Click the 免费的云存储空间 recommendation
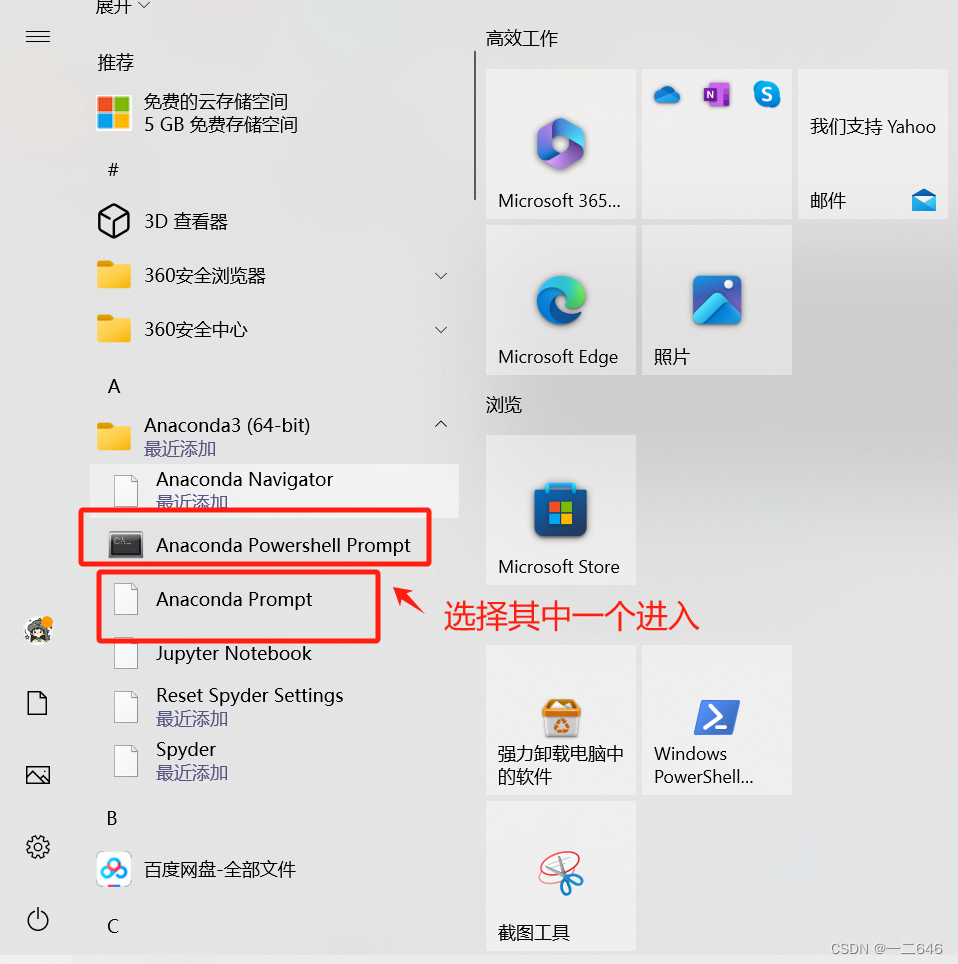The width and height of the screenshot is (958, 964). [x=274, y=113]
